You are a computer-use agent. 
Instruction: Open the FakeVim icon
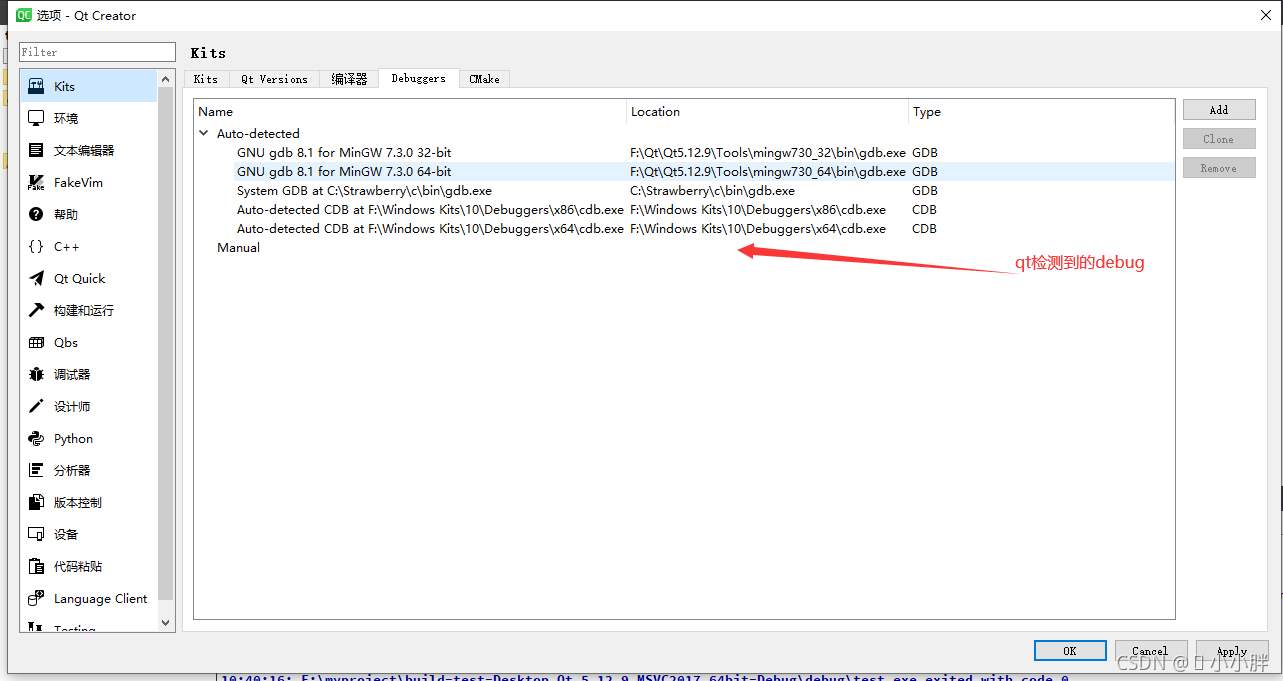coord(36,182)
